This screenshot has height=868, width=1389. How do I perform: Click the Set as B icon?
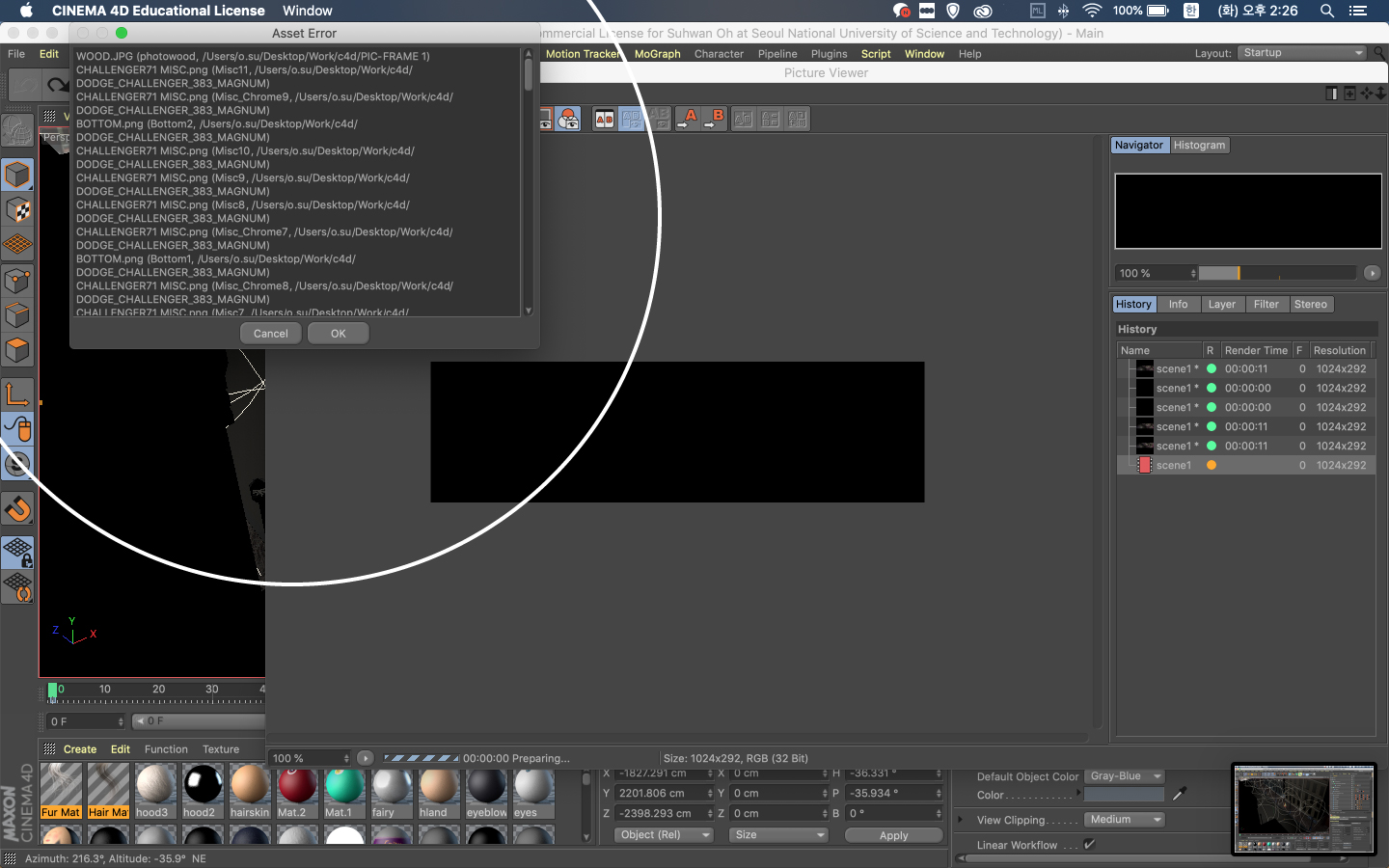pos(715,119)
